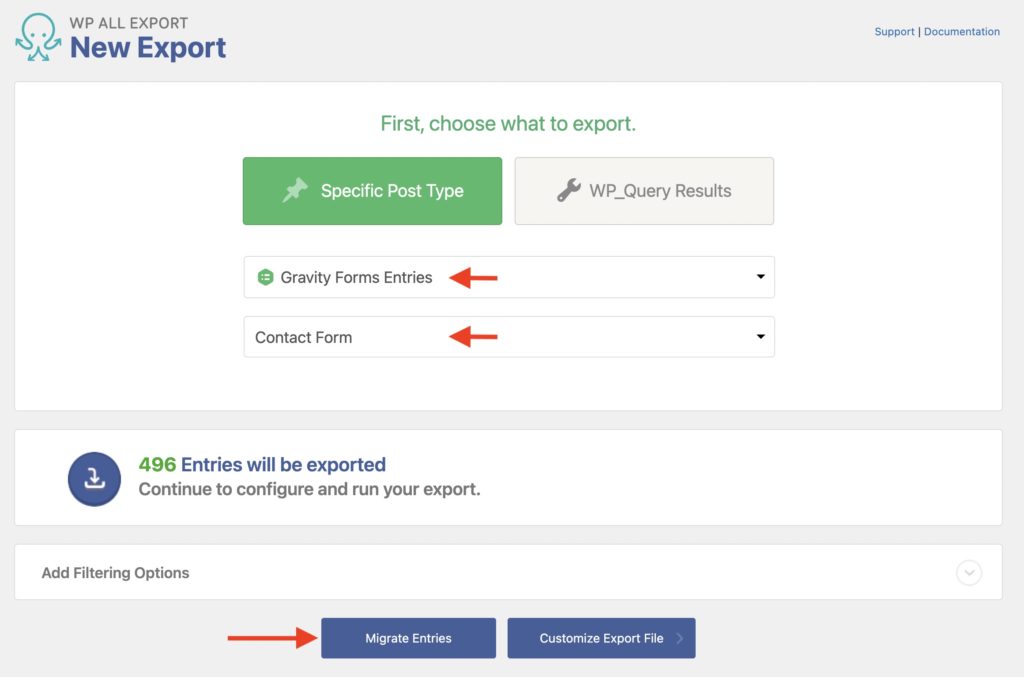The height and width of the screenshot is (677, 1024).
Task: Switch to WP_Query Results option
Action: (x=644, y=190)
